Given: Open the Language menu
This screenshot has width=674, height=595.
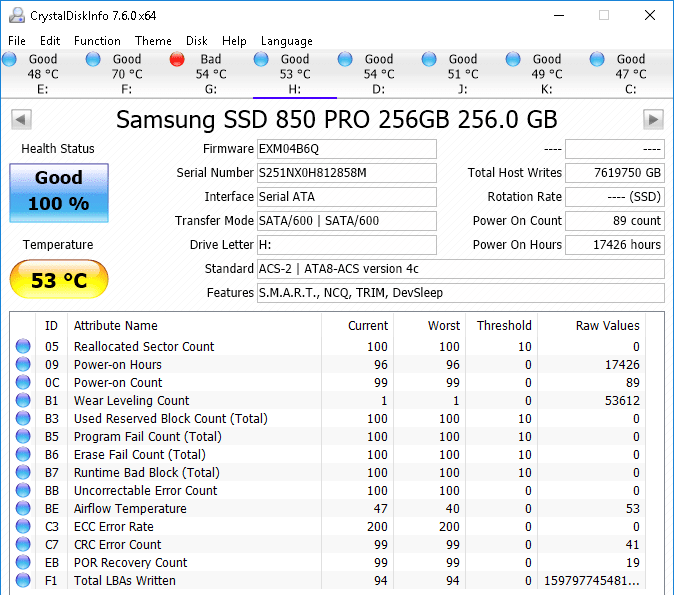Looking at the screenshot, I should 287,41.
